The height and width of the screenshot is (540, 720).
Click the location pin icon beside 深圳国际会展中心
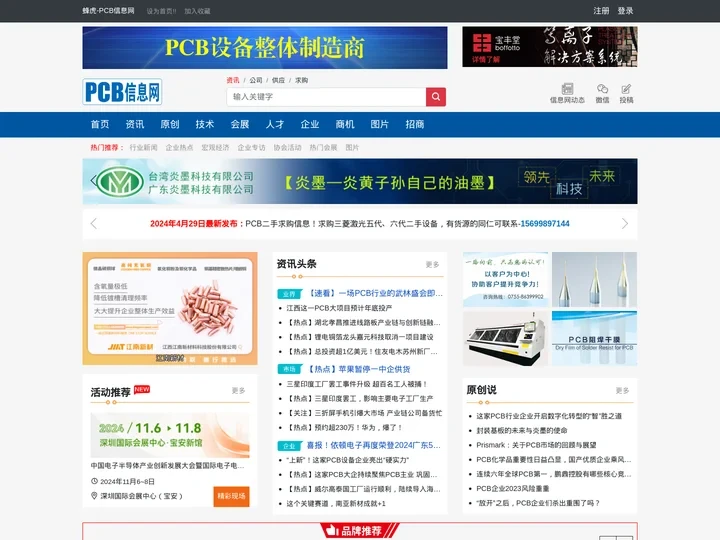(x=94, y=496)
